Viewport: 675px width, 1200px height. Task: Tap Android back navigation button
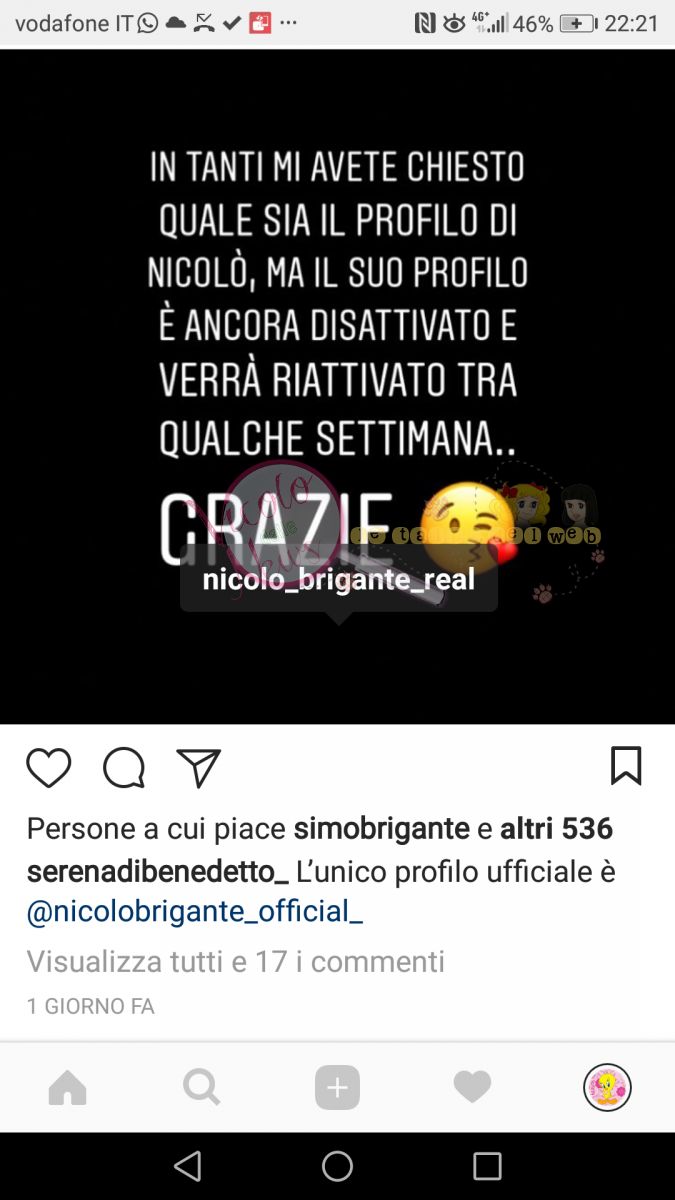187,1166
